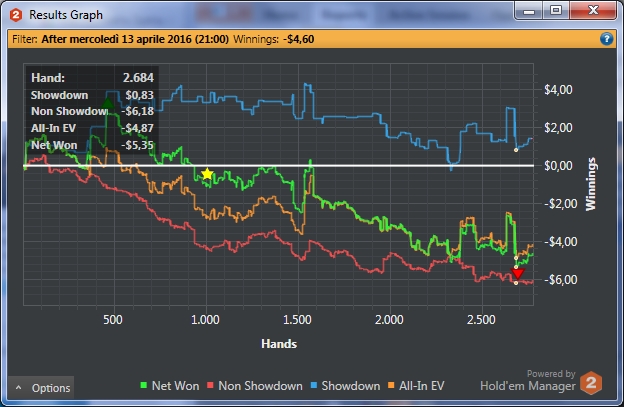Image resolution: width=624 pixels, height=407 pixels.
Task: Click the Showdown value $0,83
Action: [x=139, y=95]
